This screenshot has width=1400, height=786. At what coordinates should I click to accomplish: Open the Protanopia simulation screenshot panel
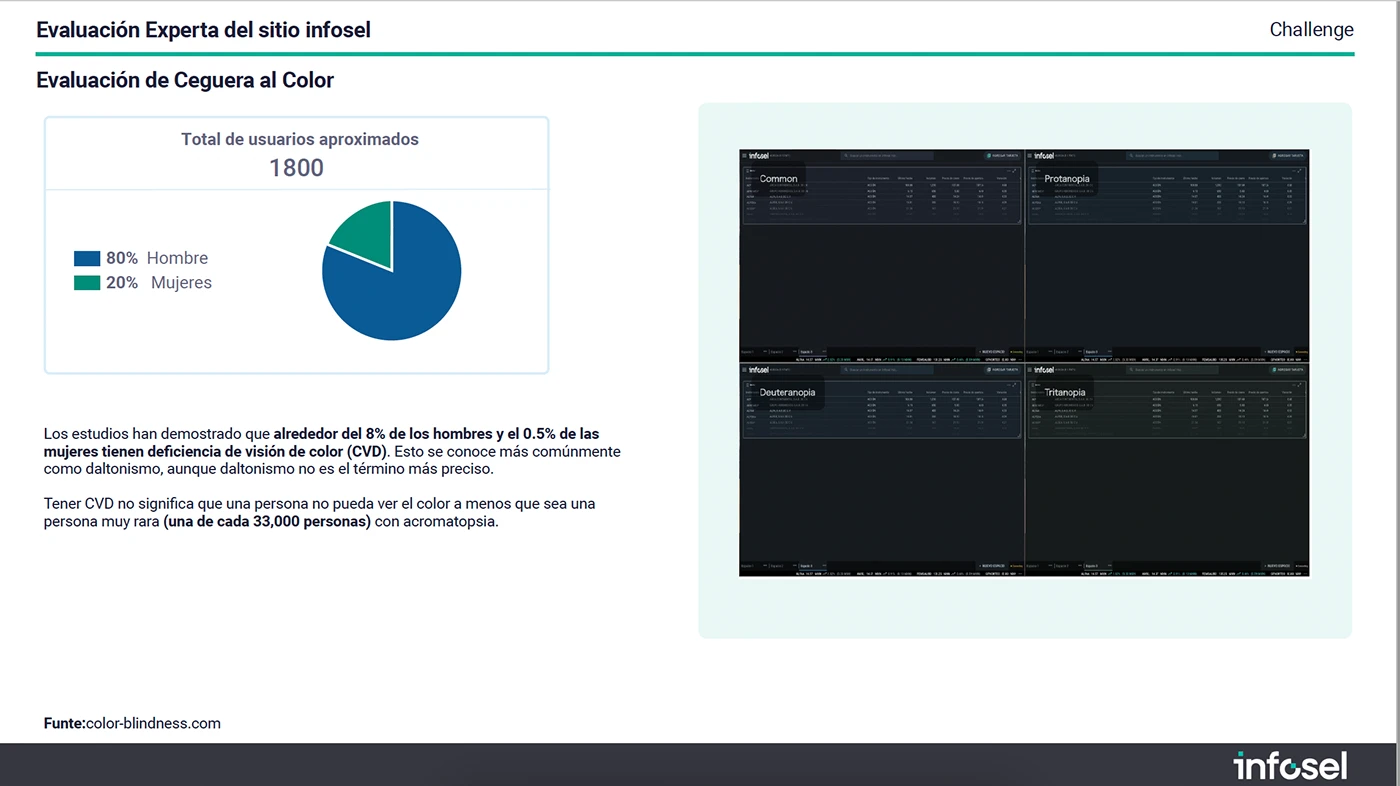point(1168,256)
